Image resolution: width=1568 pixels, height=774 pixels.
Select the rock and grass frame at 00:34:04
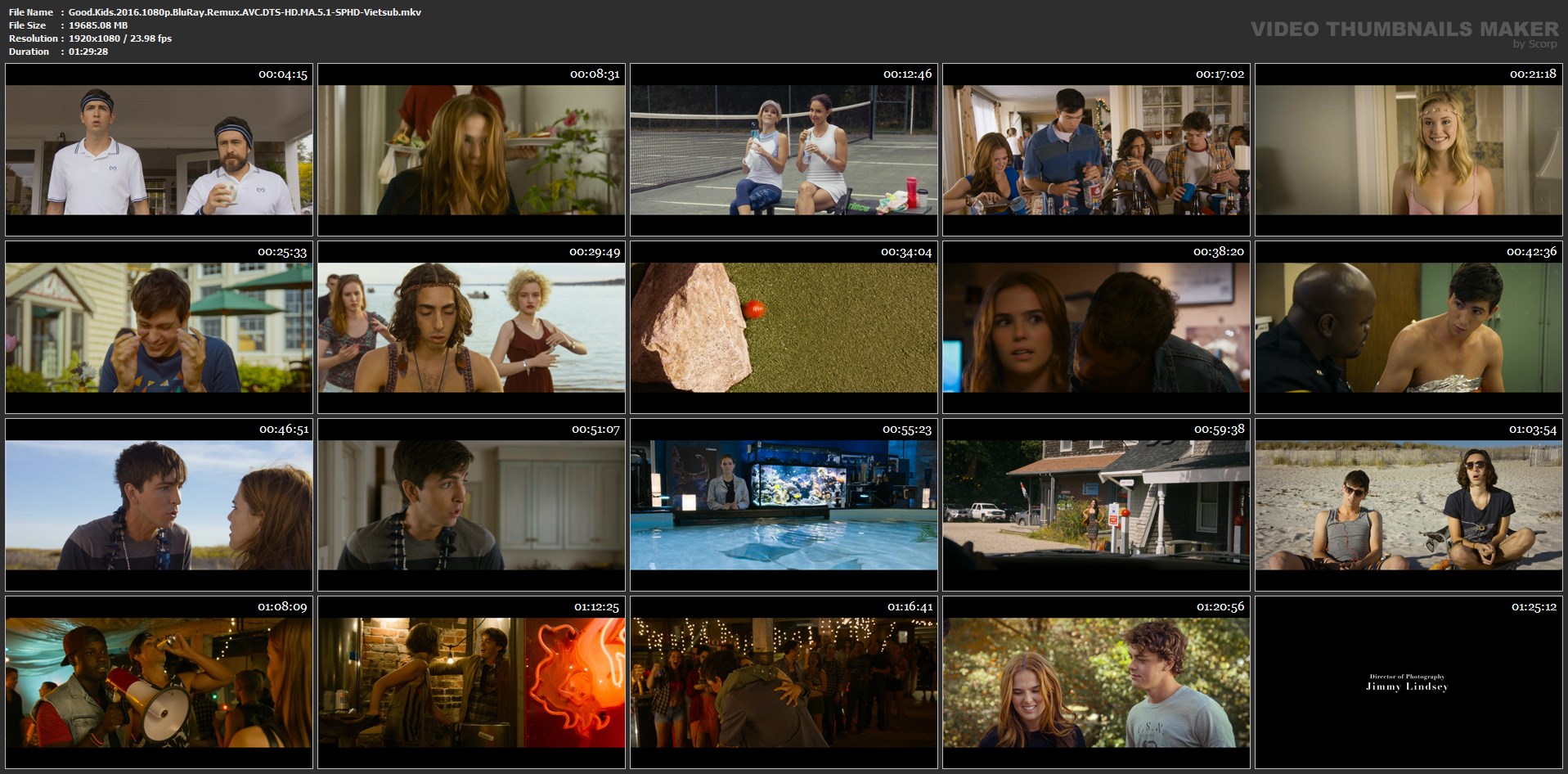click(784, 327)
